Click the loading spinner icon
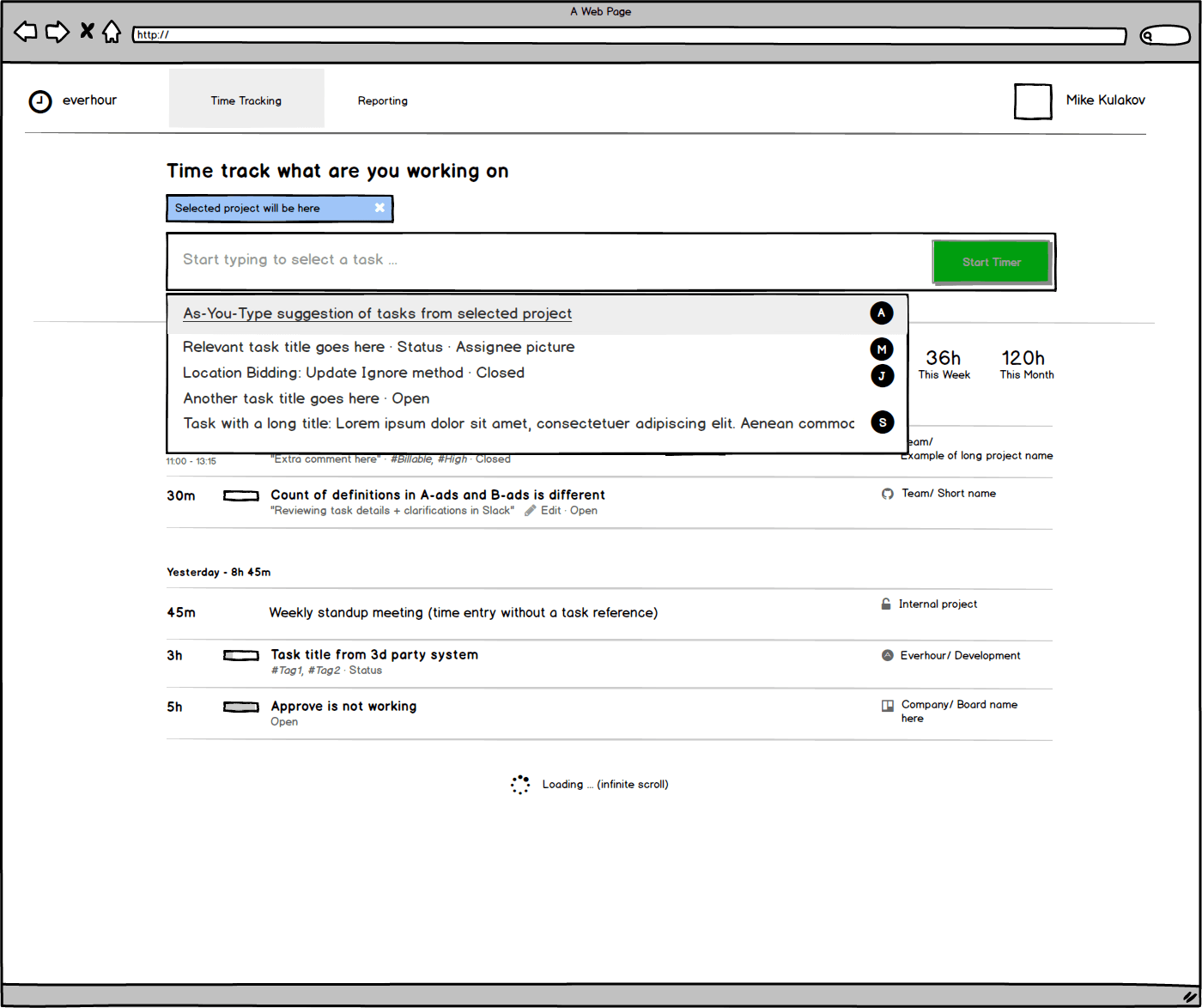1202x1008 pixels. (x=520, y=785)
